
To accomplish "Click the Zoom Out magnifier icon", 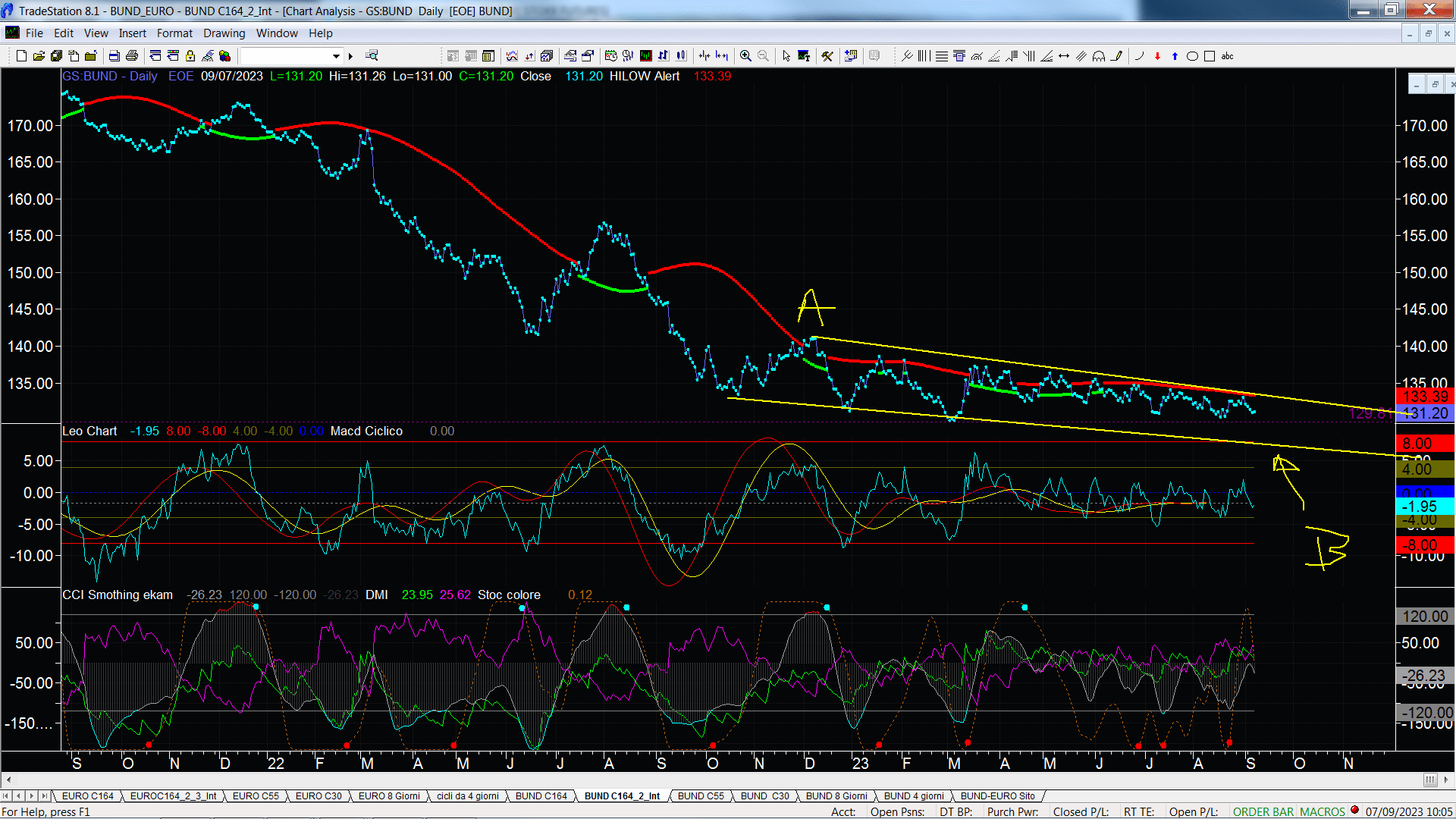I will [x=763, y=56].
